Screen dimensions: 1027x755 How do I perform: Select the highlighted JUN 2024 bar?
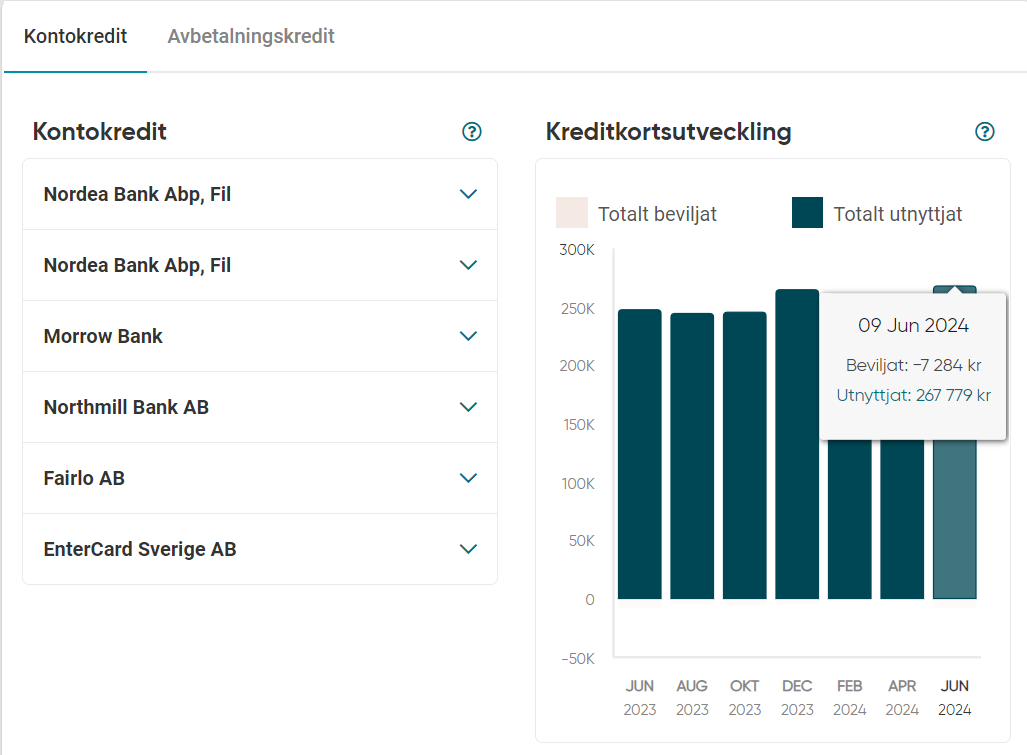954,520
